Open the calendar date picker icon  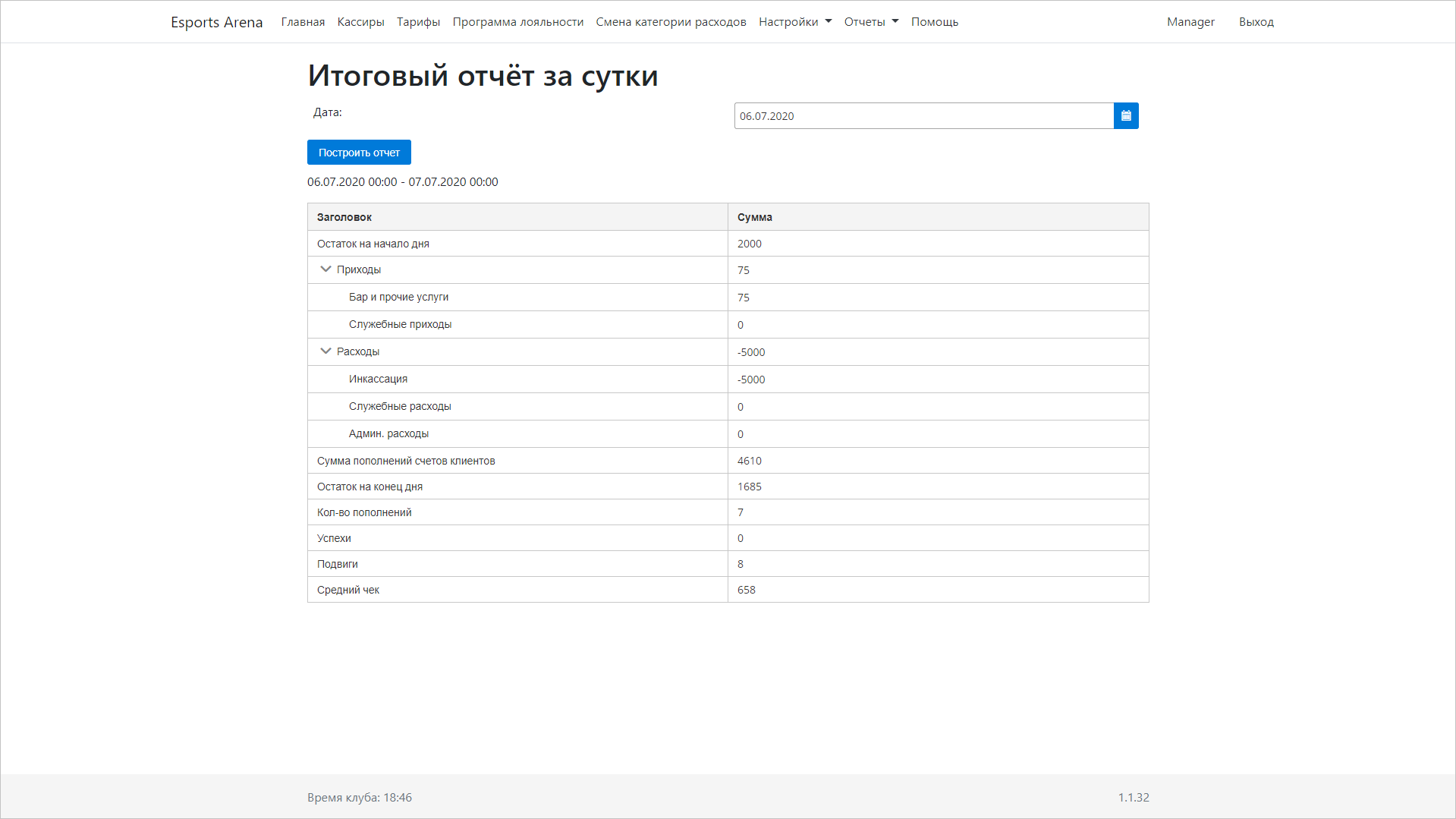click(x=1126, y=115)
